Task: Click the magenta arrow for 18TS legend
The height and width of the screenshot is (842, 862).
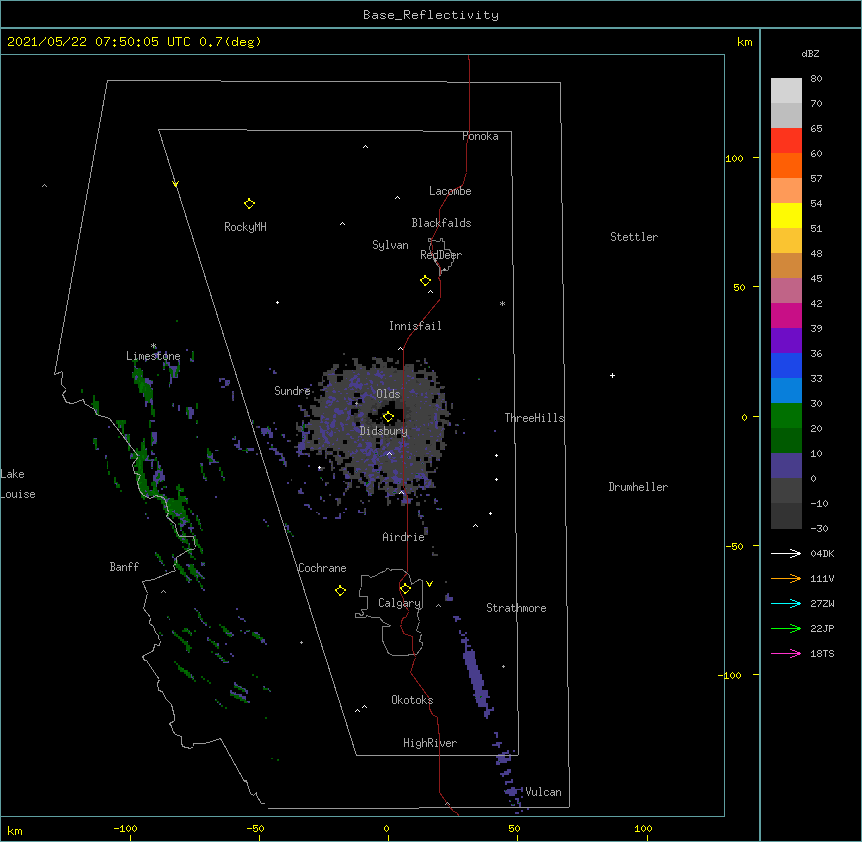Action: [x=786, y=653]
